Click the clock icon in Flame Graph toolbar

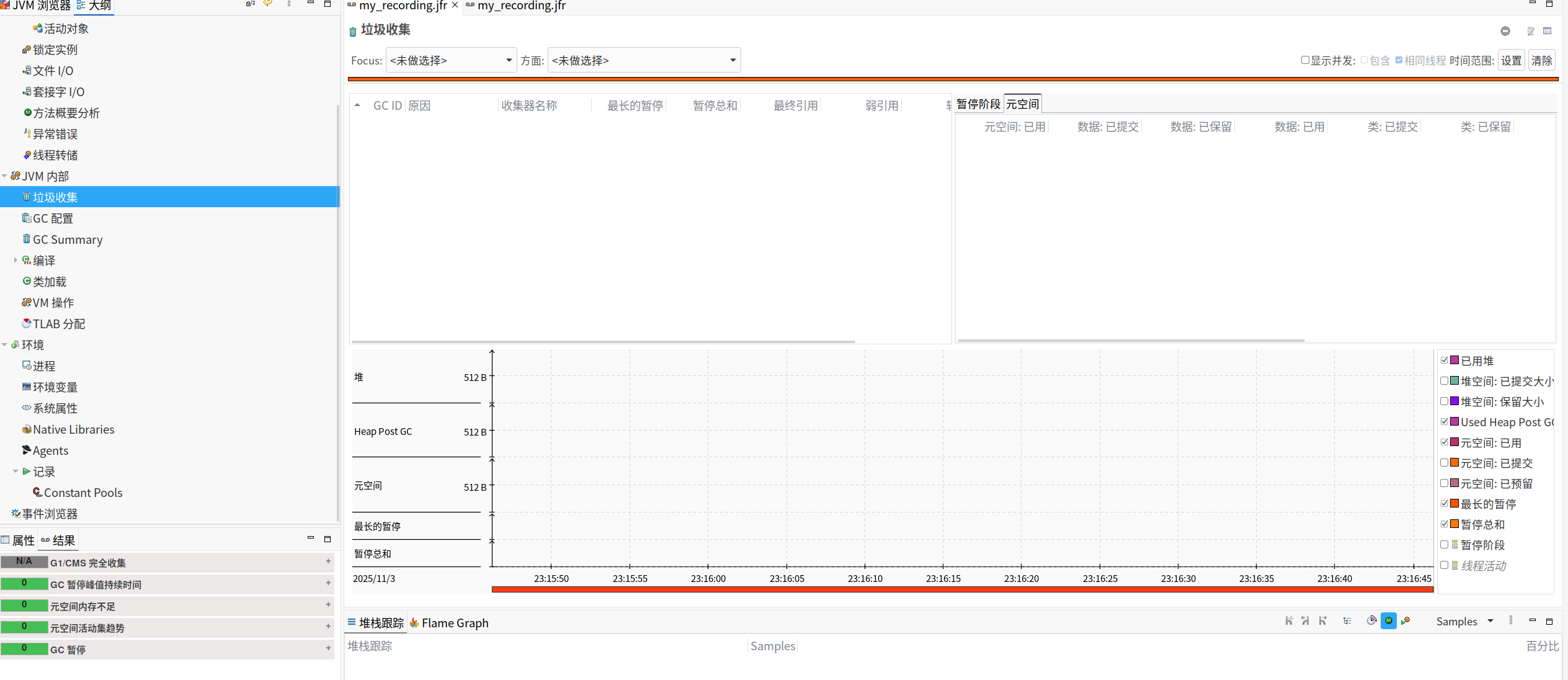1371,620
